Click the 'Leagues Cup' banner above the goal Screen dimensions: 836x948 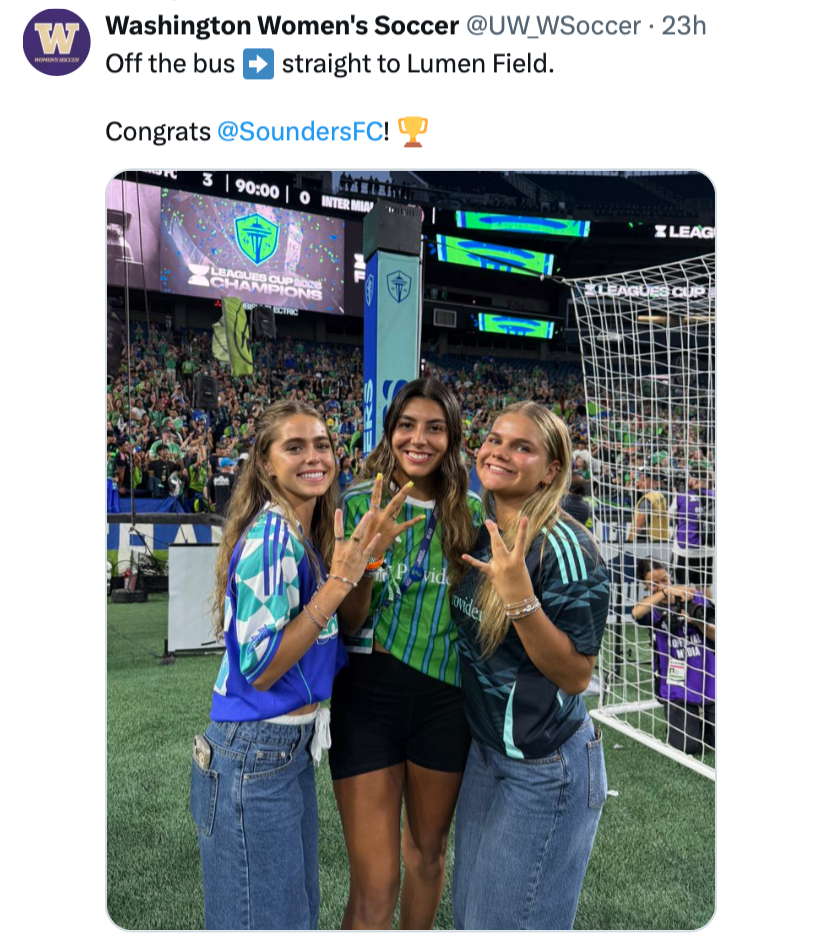(x=645, y=291)
